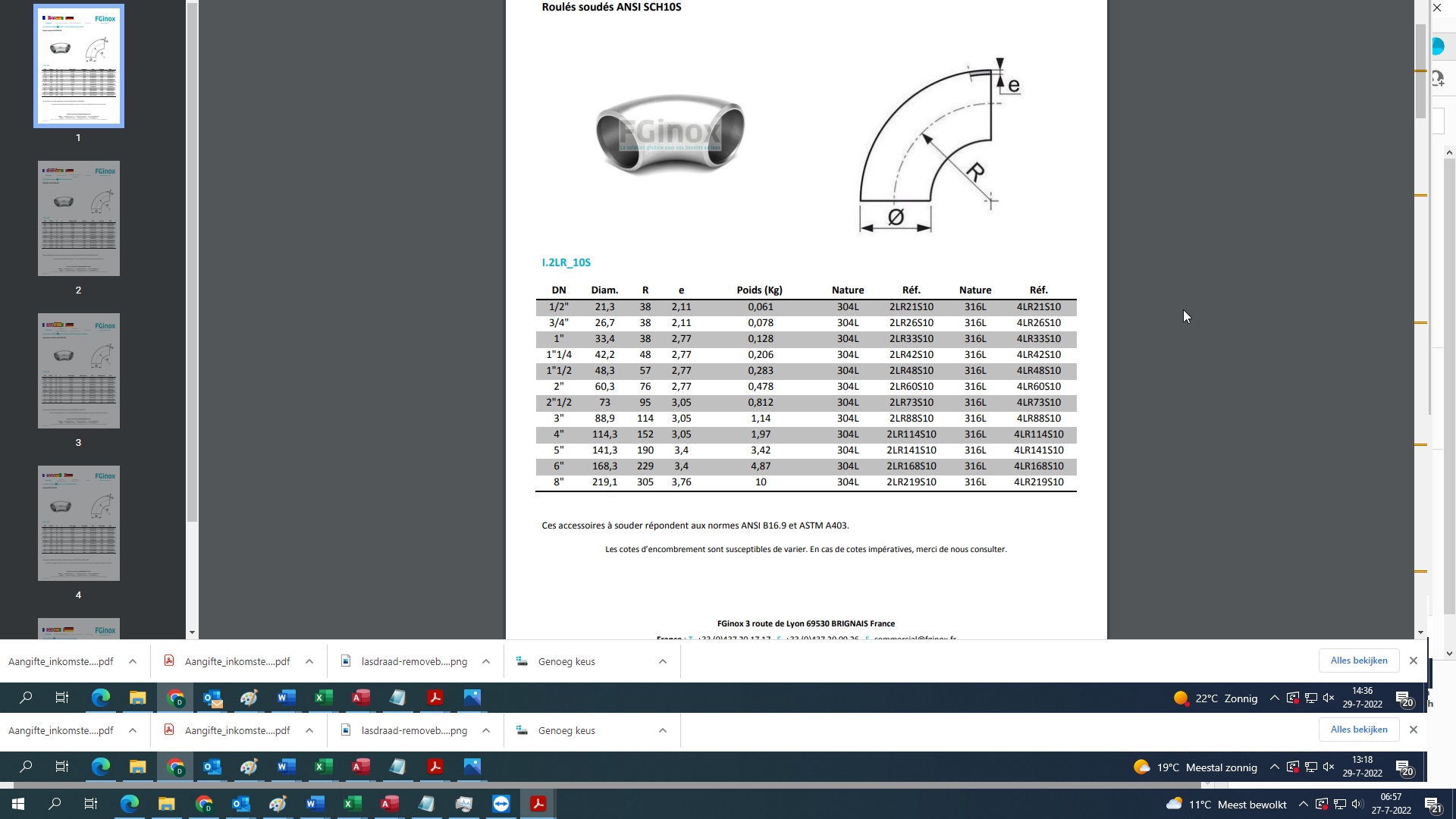
Task: Click the 19°C Meestal zonnig weather widget
Action: [1195, 767]
